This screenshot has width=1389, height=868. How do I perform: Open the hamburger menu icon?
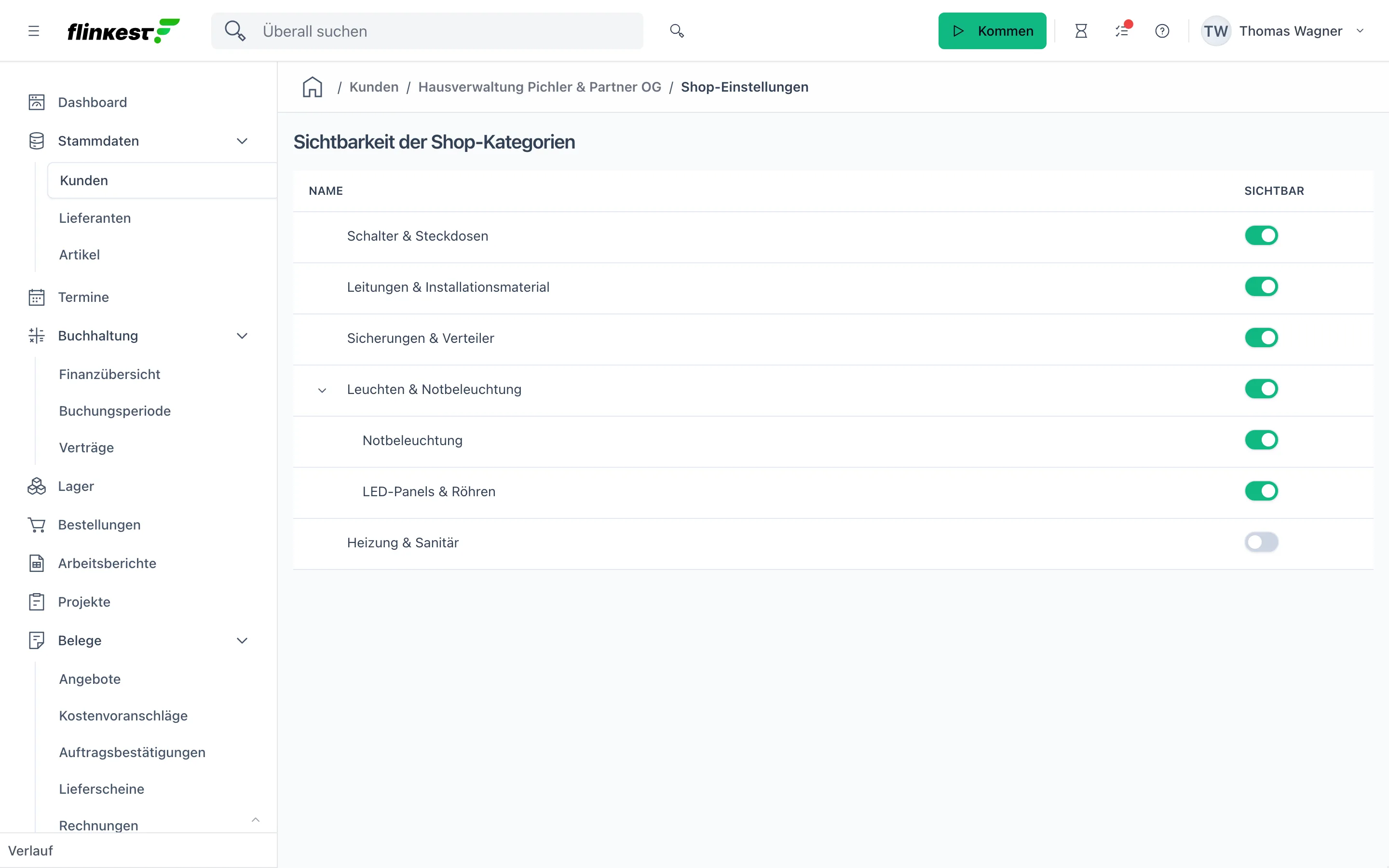click(34, 31)
